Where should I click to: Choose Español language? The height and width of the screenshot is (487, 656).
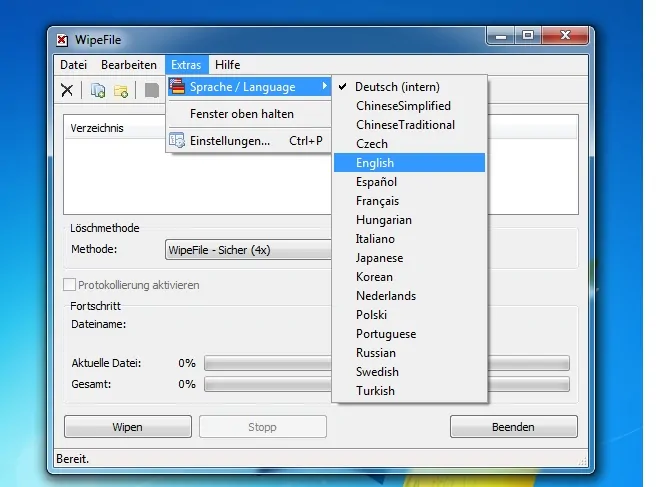coord(410,182)
